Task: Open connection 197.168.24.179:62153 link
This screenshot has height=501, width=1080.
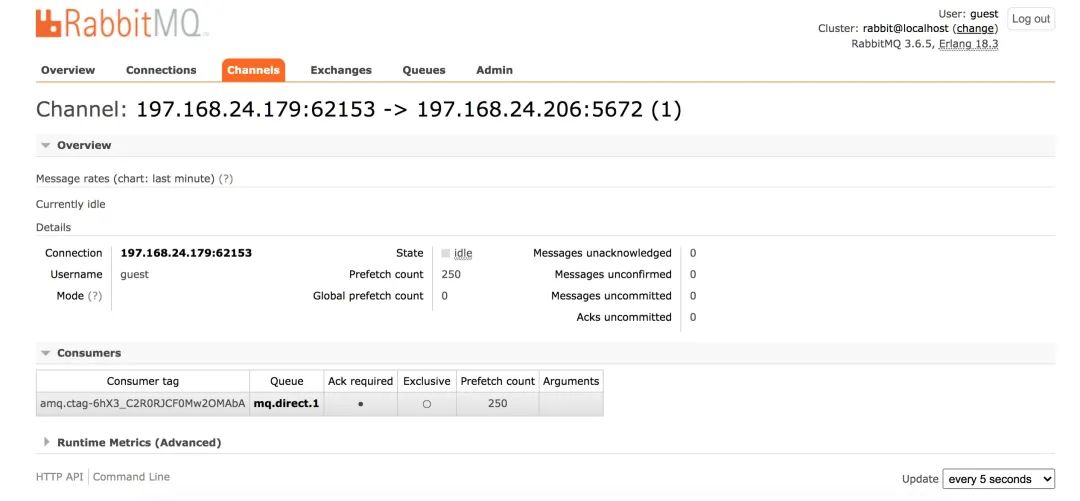Action: [x=186, y=253]
